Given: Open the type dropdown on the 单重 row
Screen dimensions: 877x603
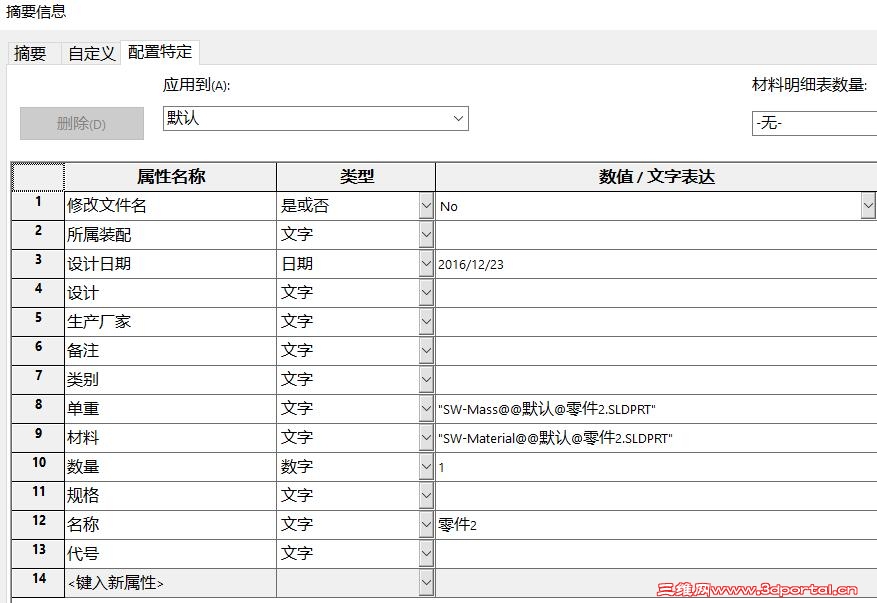Looking at the screenshot, I should [x=424, y=408].
